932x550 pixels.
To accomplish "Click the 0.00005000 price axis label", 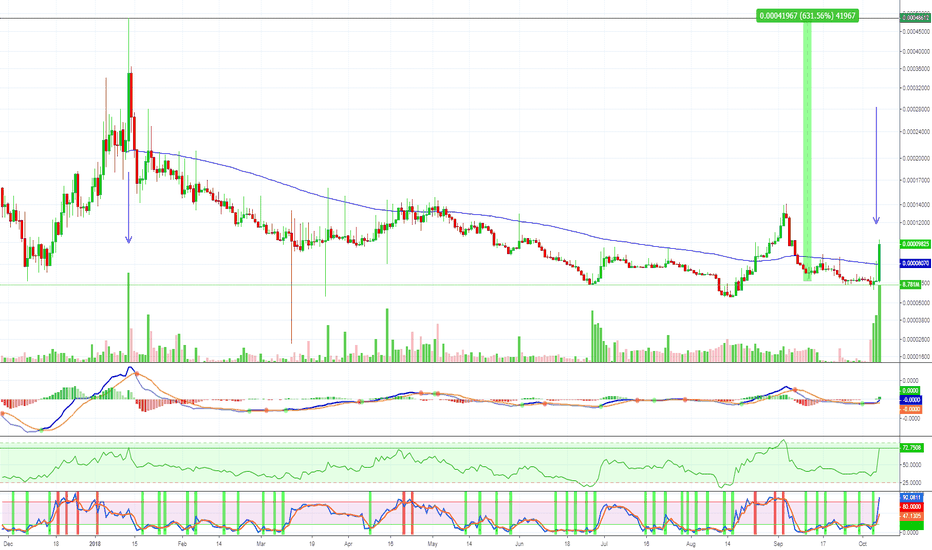I will click(915, 303).
